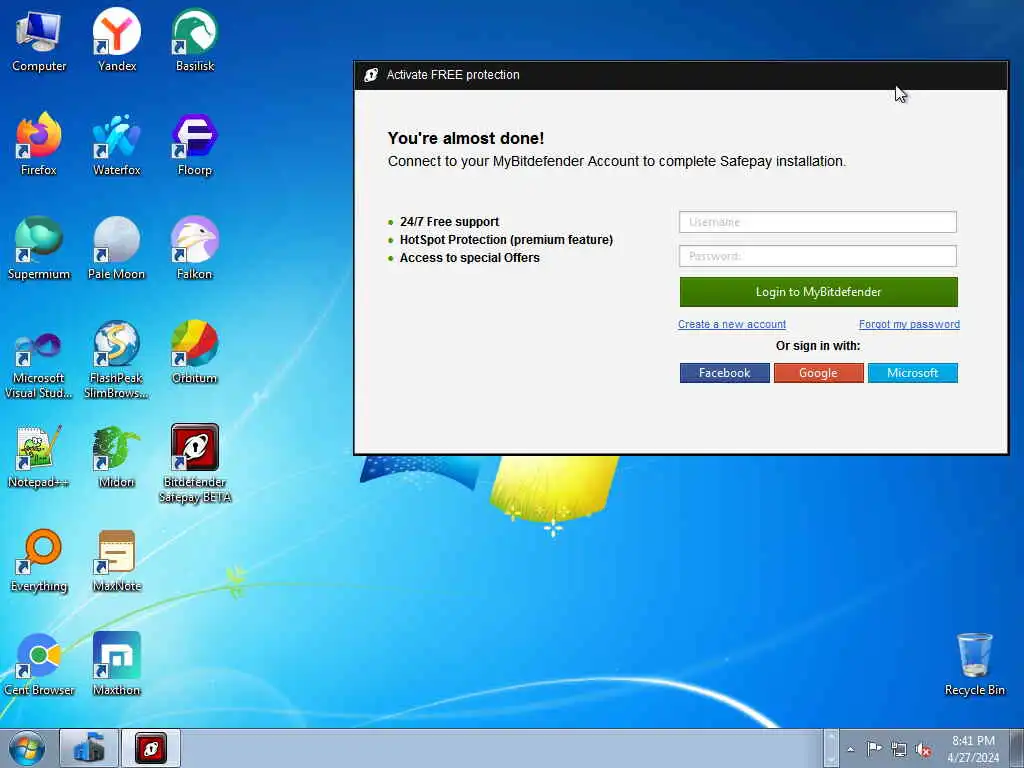Click the Login to MyBitdefender button
The image size is (1024, 768).
[x=818, y=292]
